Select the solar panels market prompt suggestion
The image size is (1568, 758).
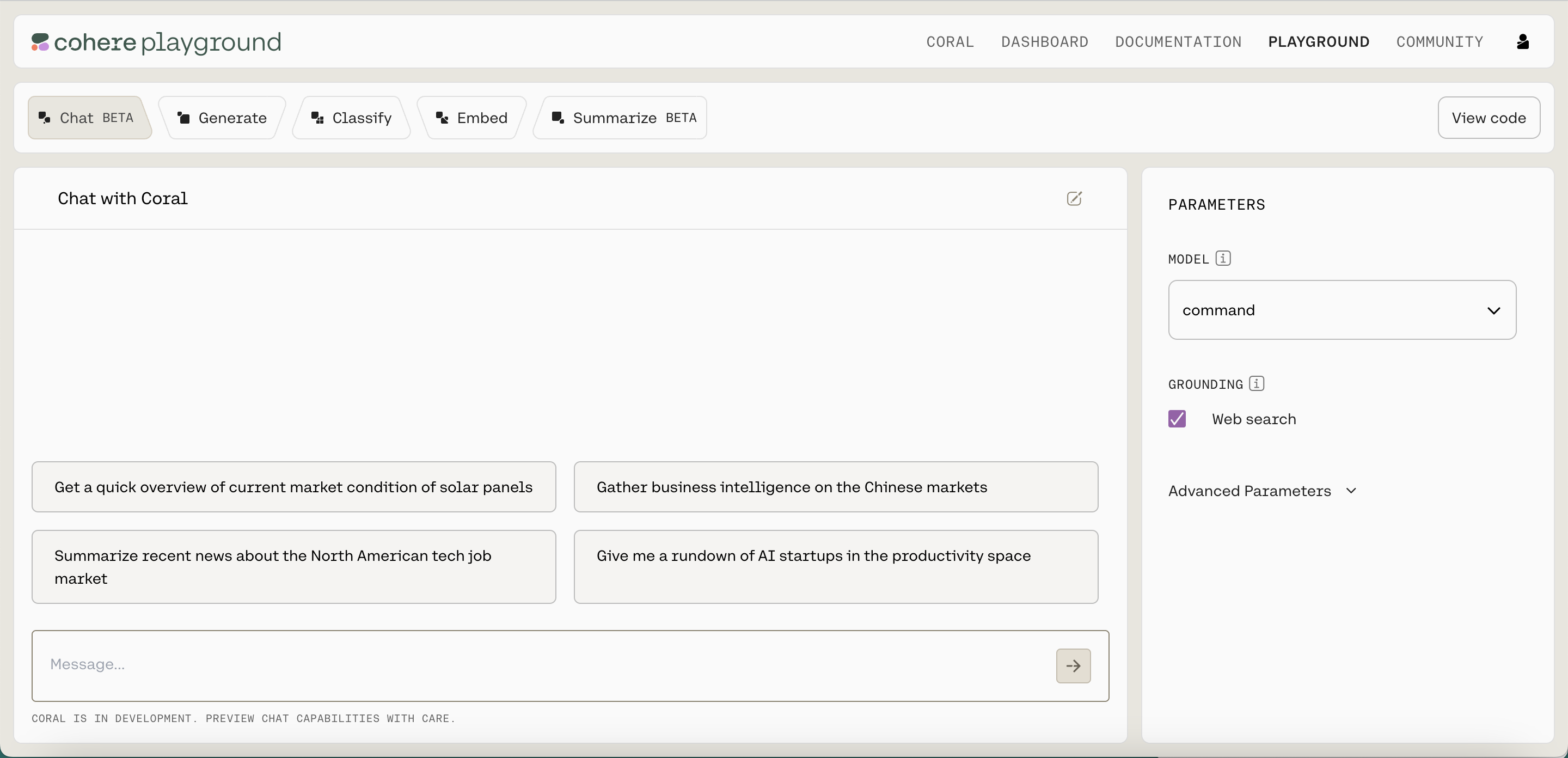pyautogui.click(x=293, y=487)
